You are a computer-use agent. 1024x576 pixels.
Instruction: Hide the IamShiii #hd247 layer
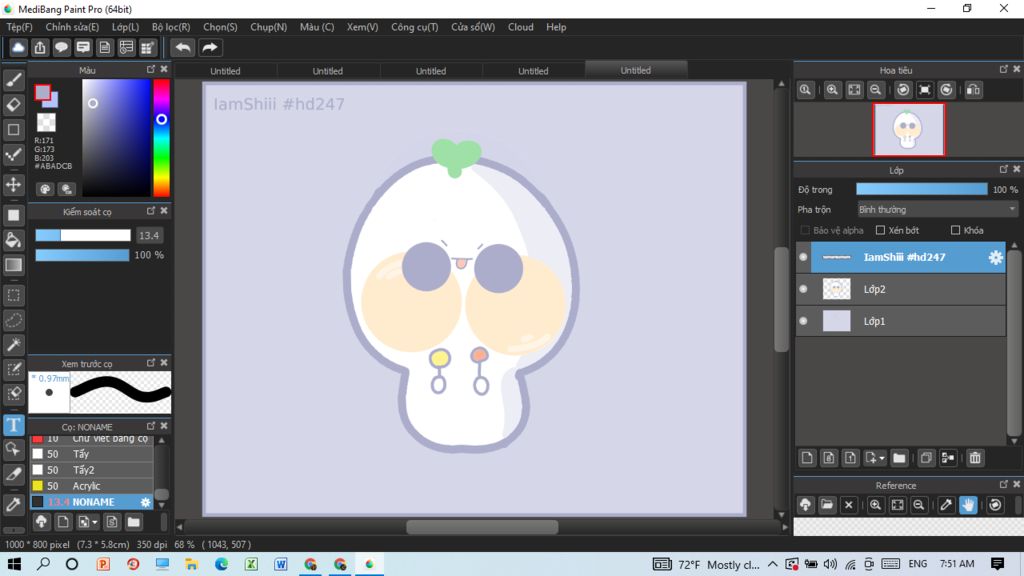coord(803,257)
